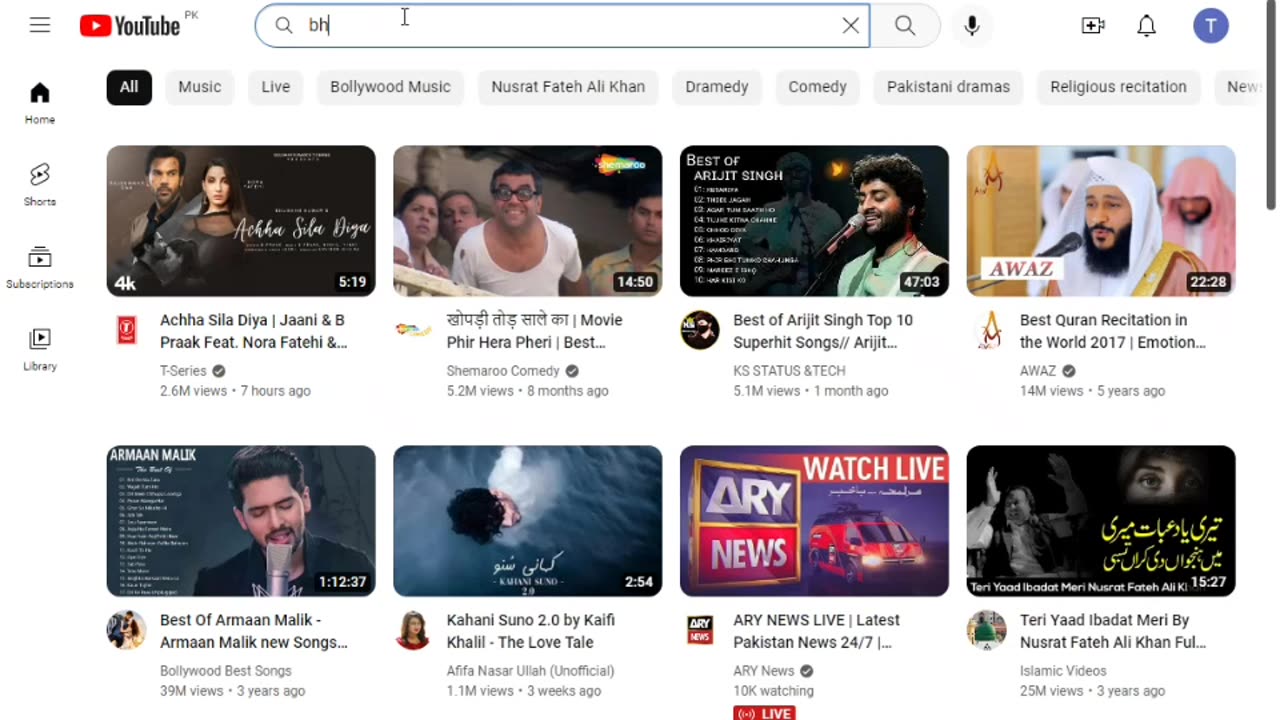Open the Create video icon
The image size is (1280, 720).
click(1093, 26)
